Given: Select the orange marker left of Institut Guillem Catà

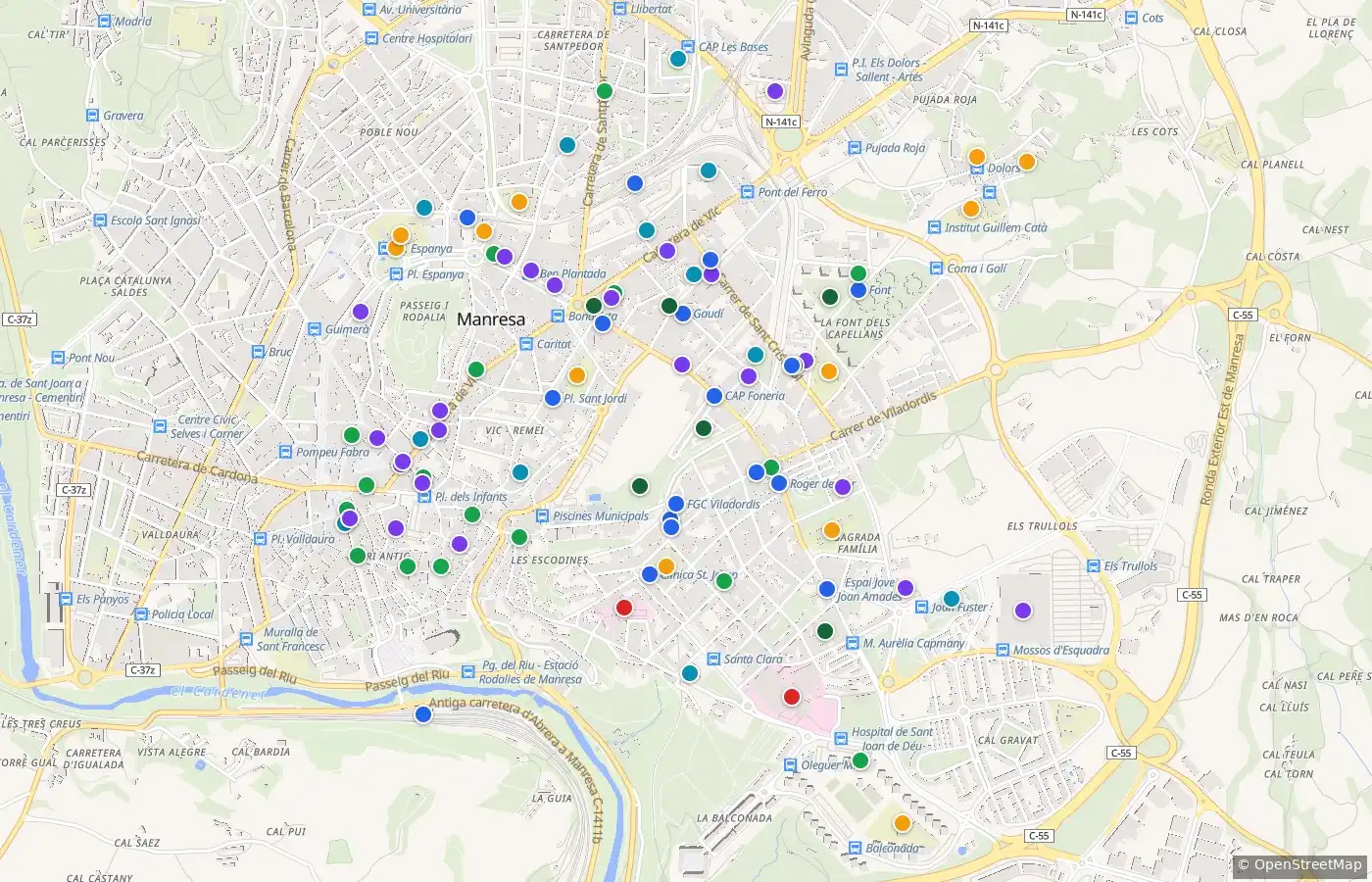Looking at the screenshot, I should coord(971,209).
